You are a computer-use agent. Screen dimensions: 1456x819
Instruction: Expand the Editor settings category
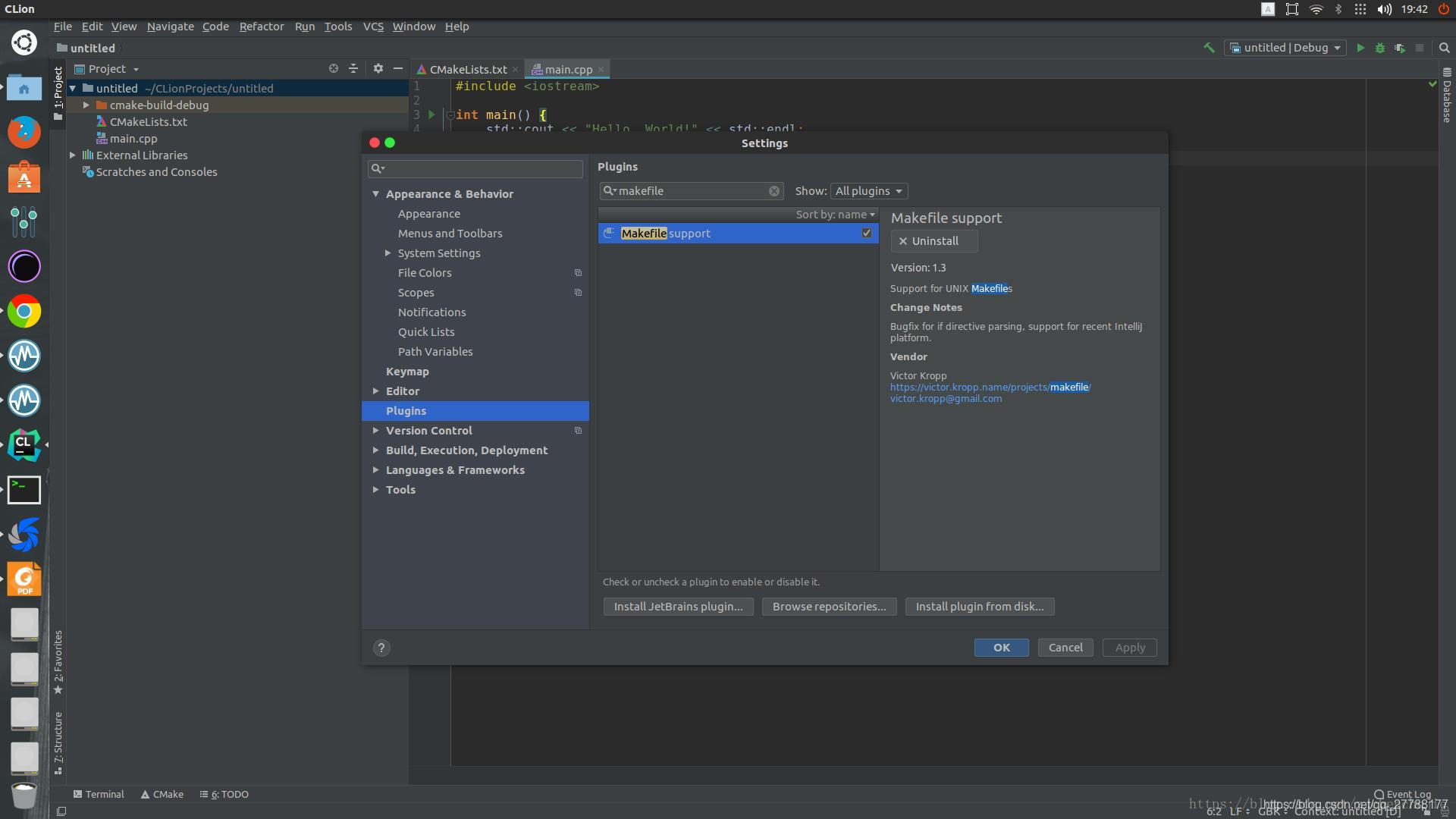coord(376,391)
